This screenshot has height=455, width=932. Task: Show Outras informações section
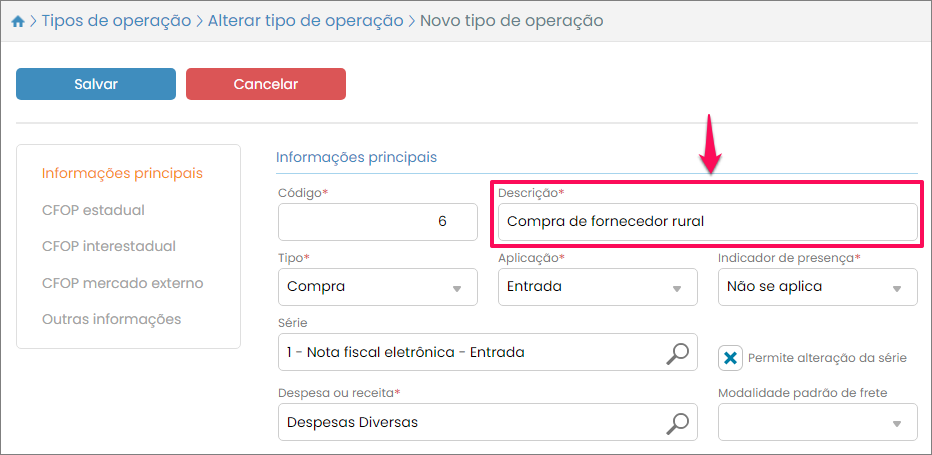111,319
